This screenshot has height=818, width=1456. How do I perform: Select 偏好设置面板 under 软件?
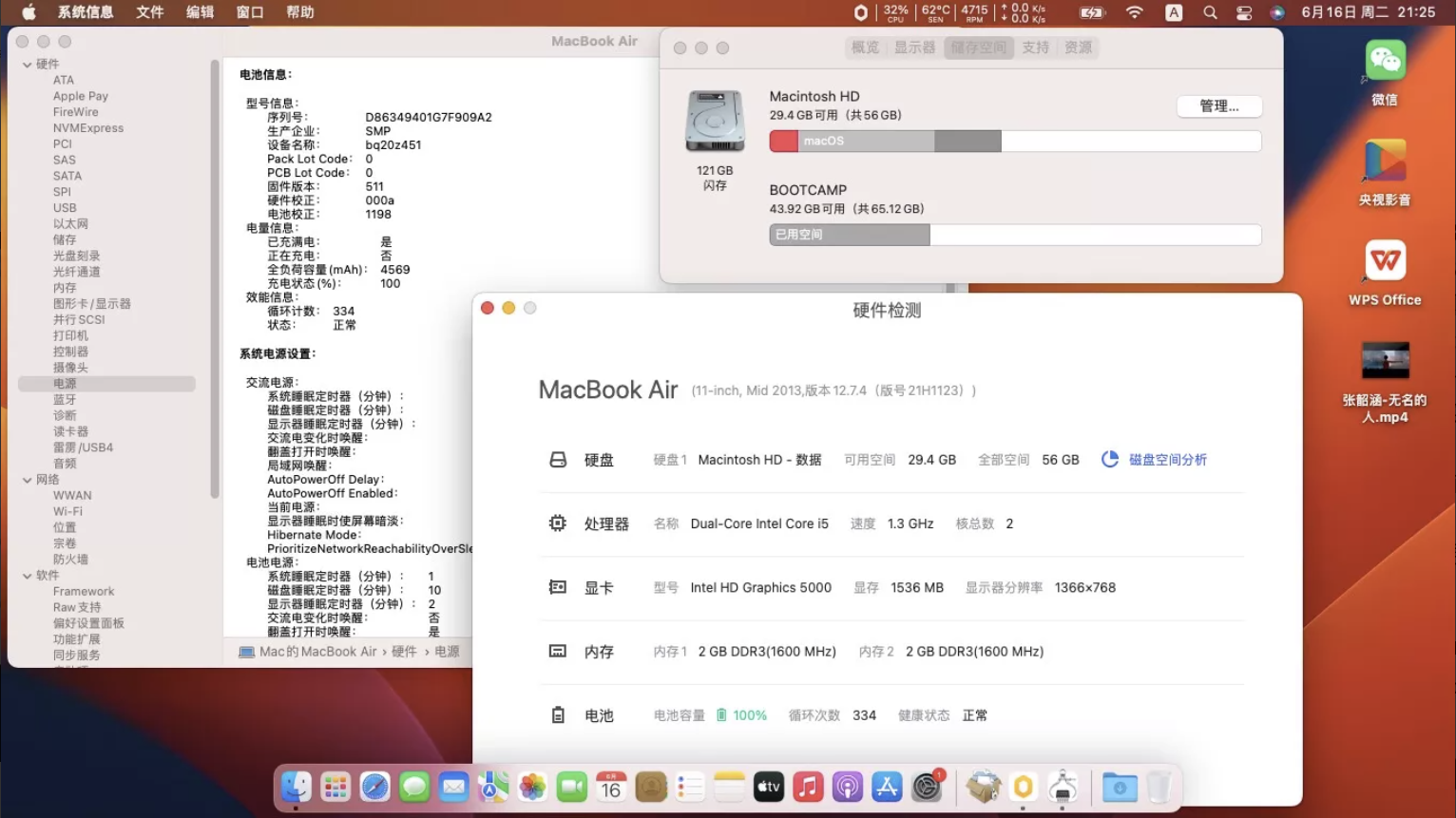coord(88,623)
